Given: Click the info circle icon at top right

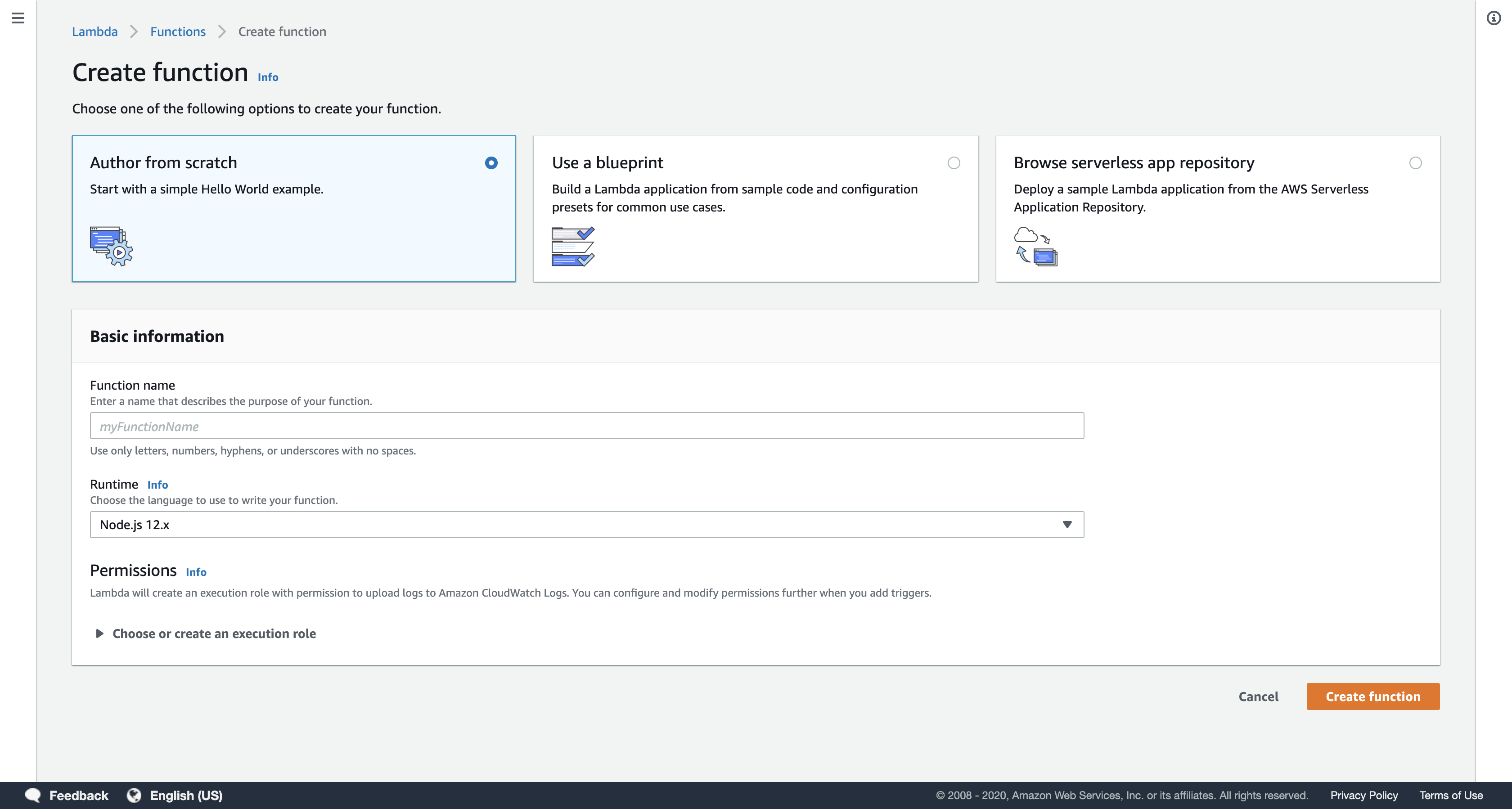Looking at the screenshot, I should (1493, 18).
